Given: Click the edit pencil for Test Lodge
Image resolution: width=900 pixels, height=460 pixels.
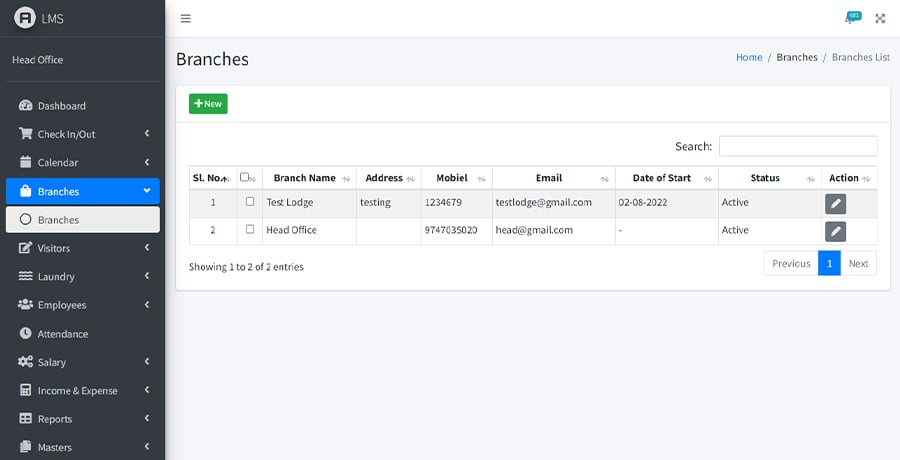Looking at the screenshot, I should tap(835, 203).
